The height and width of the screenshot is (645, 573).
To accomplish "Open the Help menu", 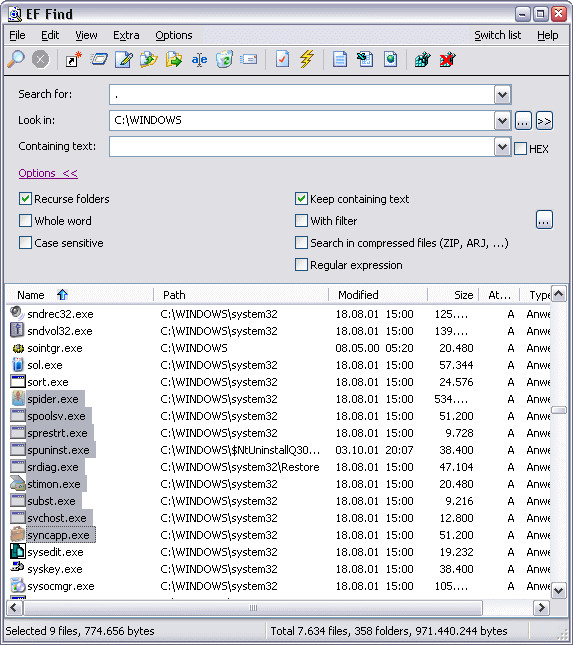I will point(547,35).
